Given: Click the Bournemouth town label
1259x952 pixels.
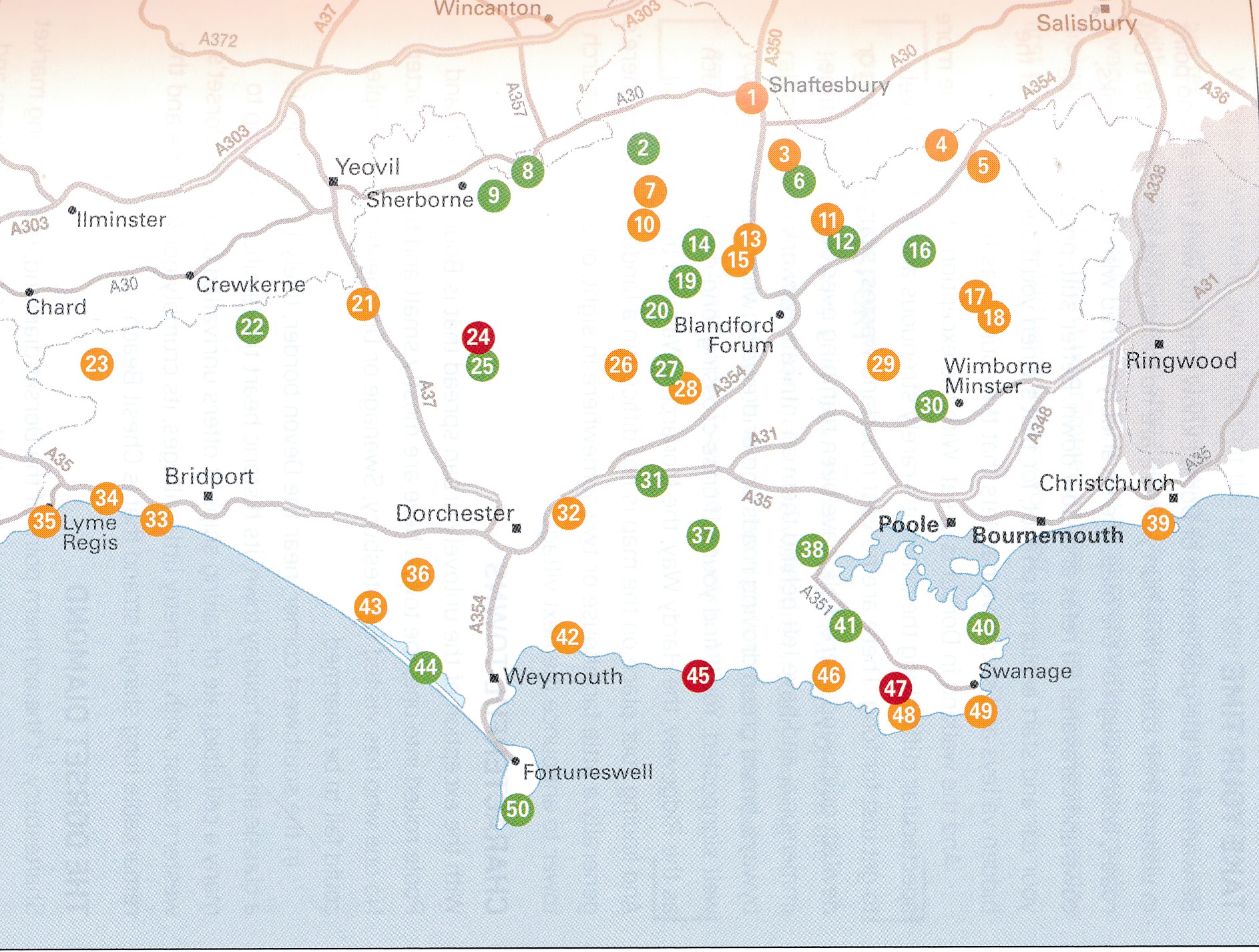Looking at the screenshot, I should (1047, 535).
